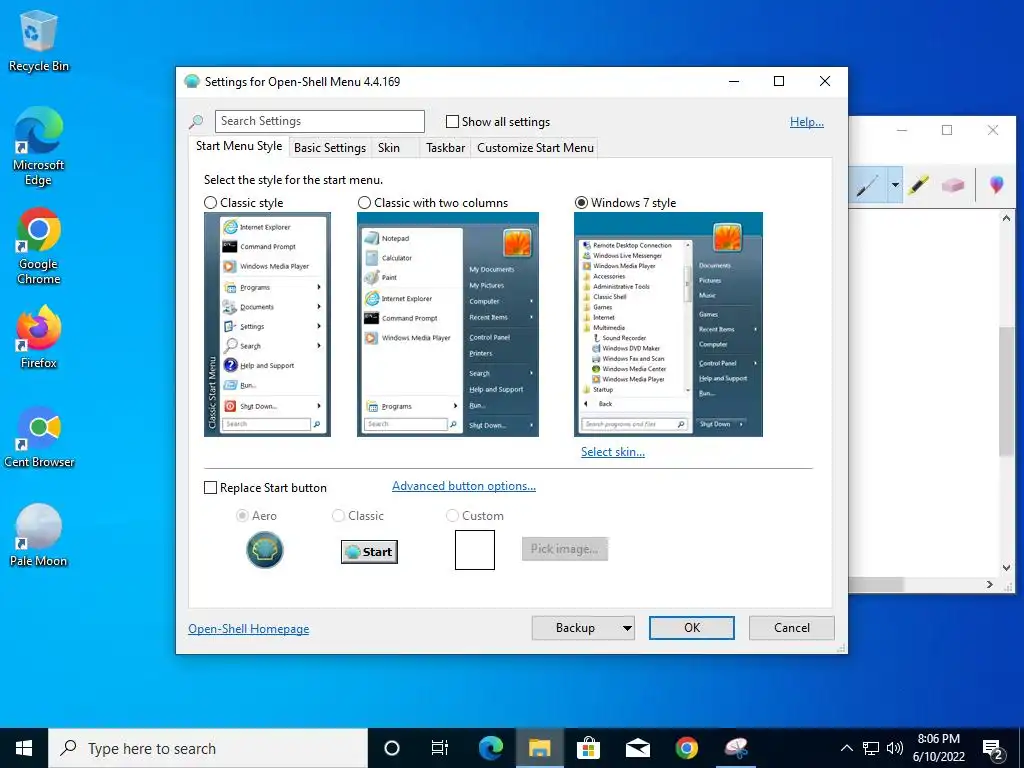Click the Pick image... button

[565, 549]
